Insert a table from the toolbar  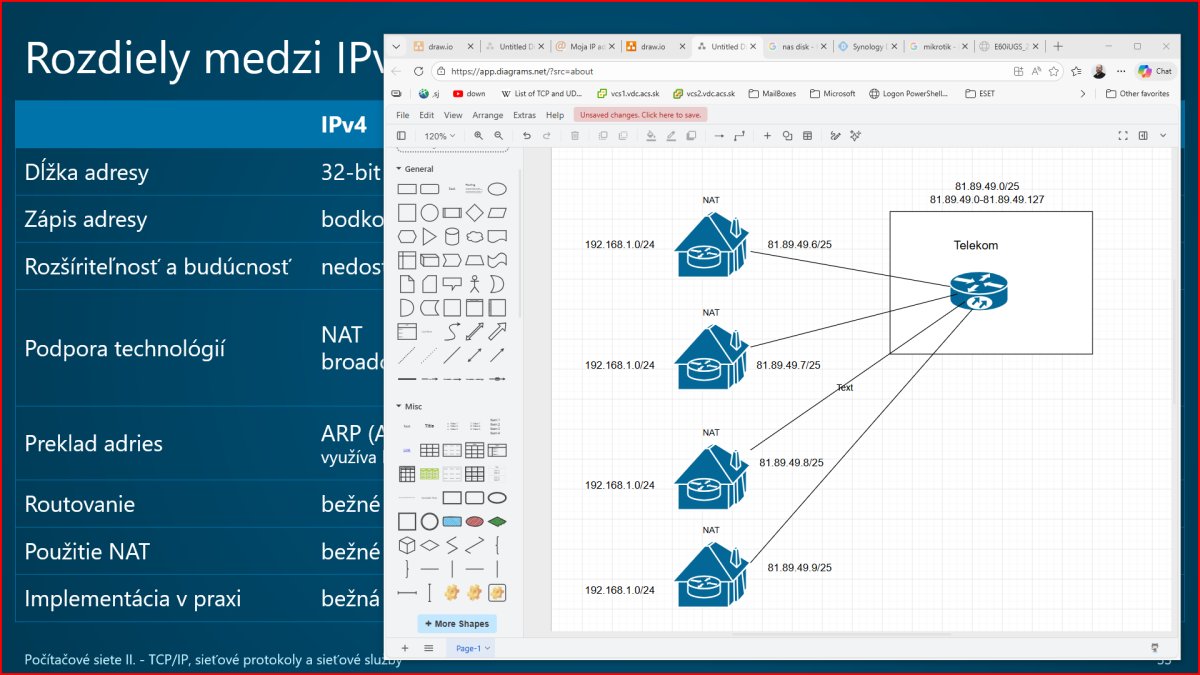click(x=807, y=136)
